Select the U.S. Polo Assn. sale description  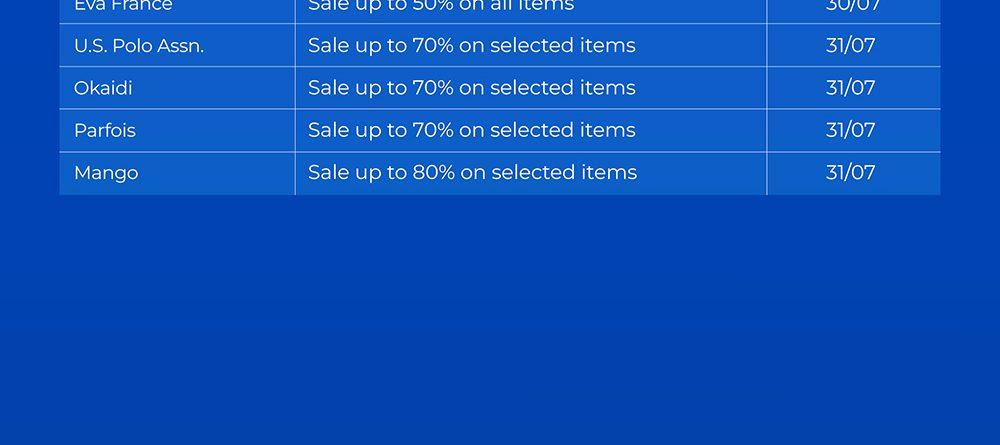(x=472, y=45)
